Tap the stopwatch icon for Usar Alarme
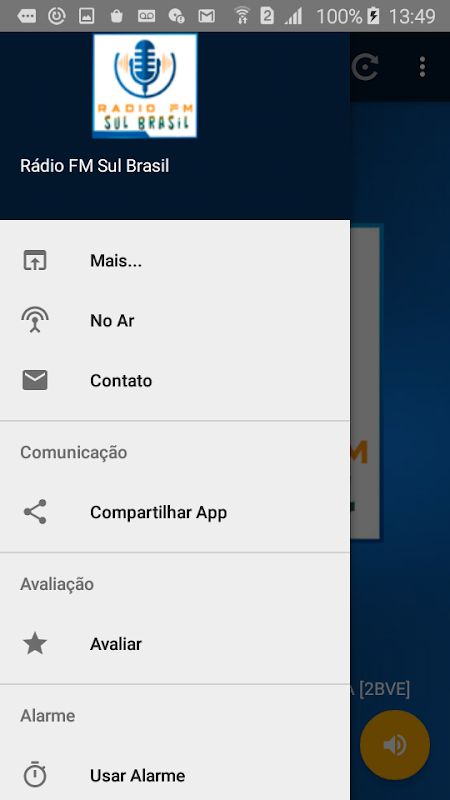This screenshot has width=450, height=800. click(35, 774)
